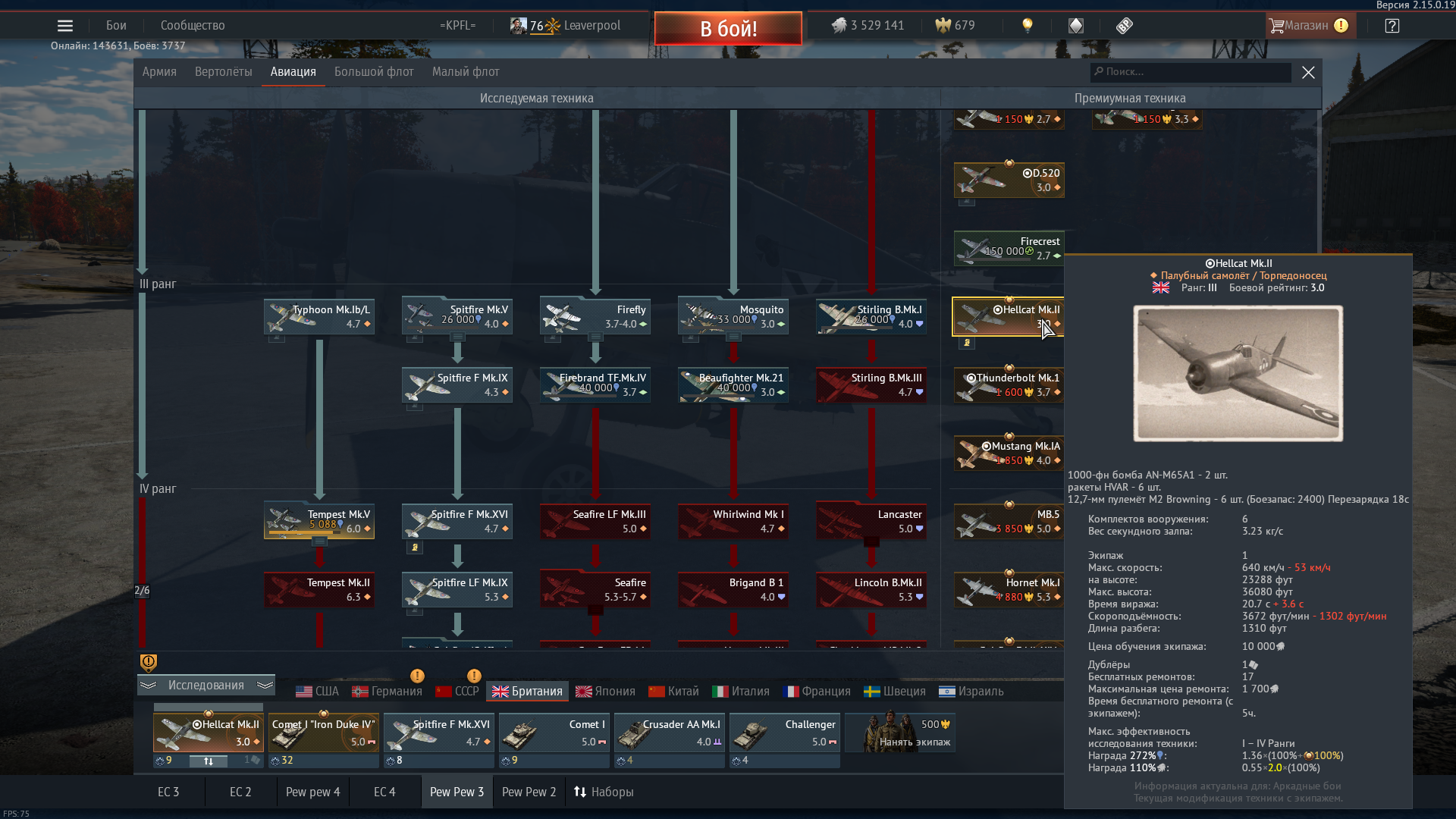Open the Бои menu

click(x=116, y=26)
